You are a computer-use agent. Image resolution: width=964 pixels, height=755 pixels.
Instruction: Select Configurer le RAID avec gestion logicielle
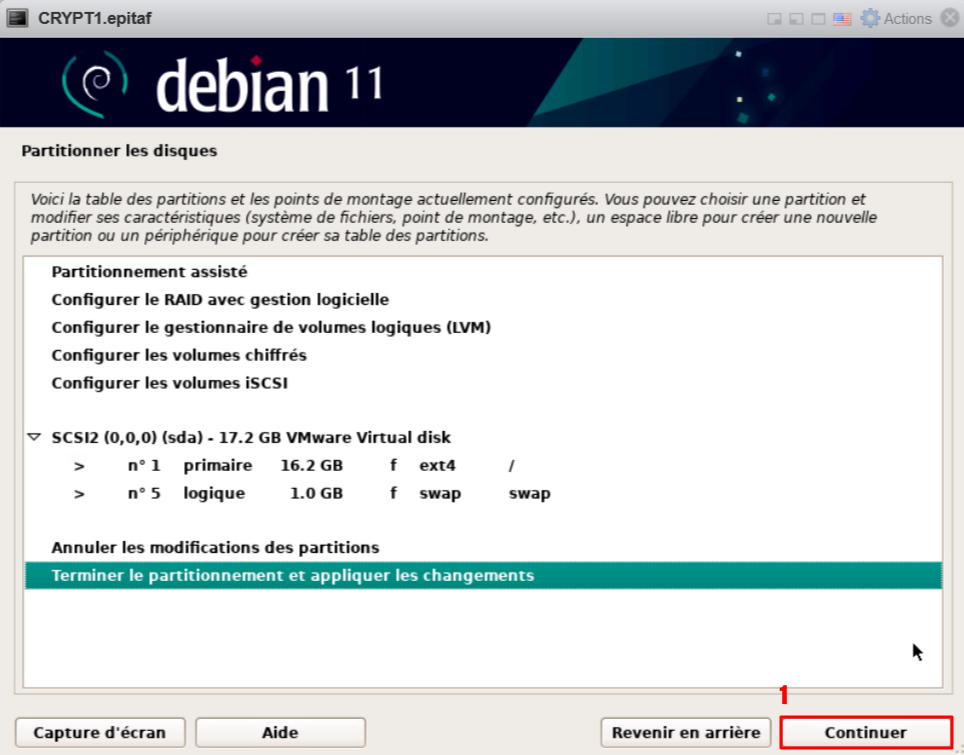pyautogui.click(x=220, y=299)
